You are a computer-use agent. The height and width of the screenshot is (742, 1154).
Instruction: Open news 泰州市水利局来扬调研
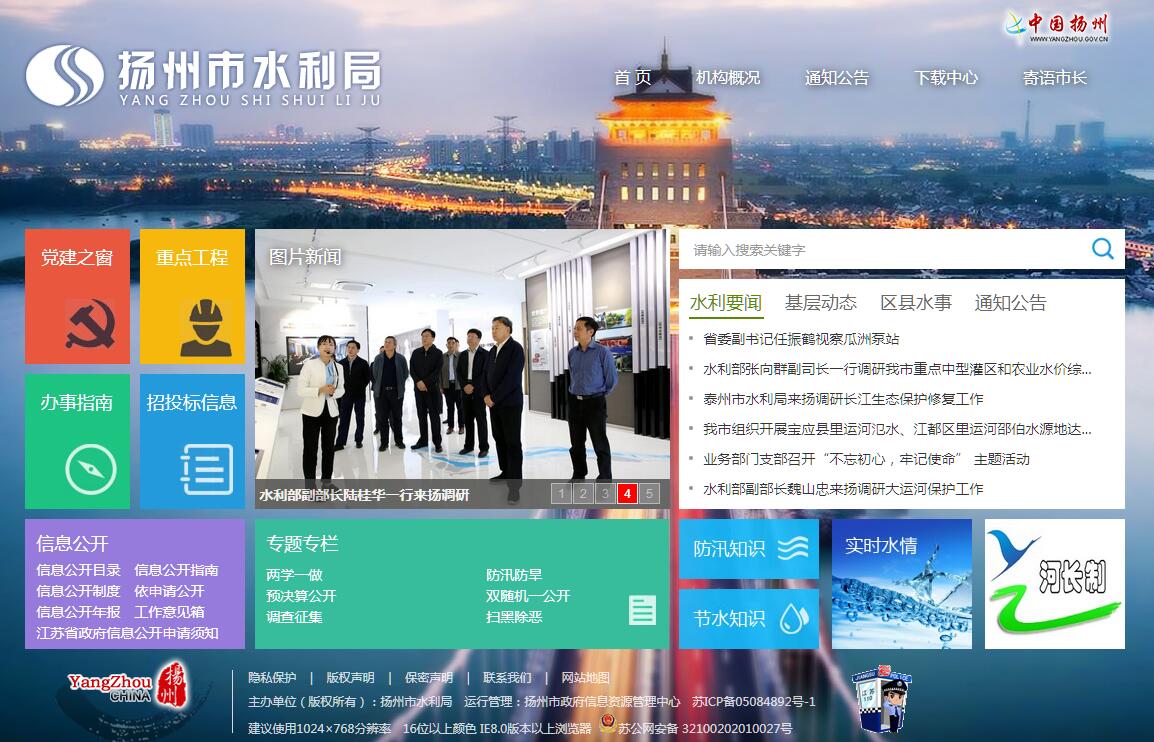coord(843,399)
